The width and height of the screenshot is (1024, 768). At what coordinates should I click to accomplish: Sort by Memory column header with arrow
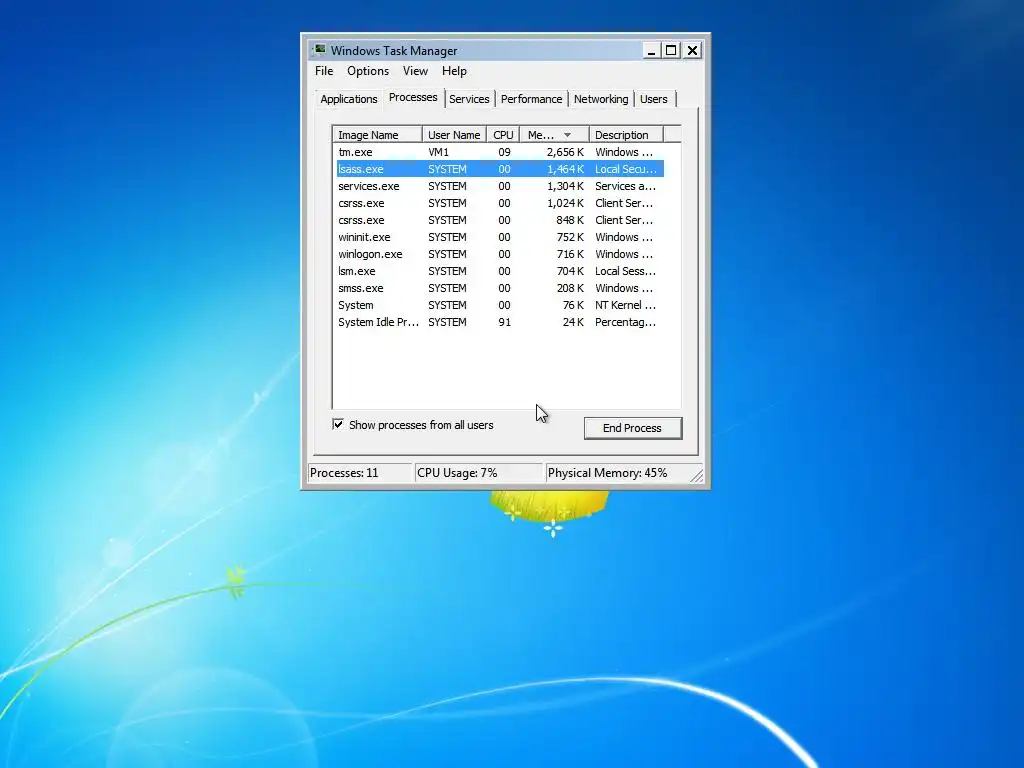coord(554,135)
